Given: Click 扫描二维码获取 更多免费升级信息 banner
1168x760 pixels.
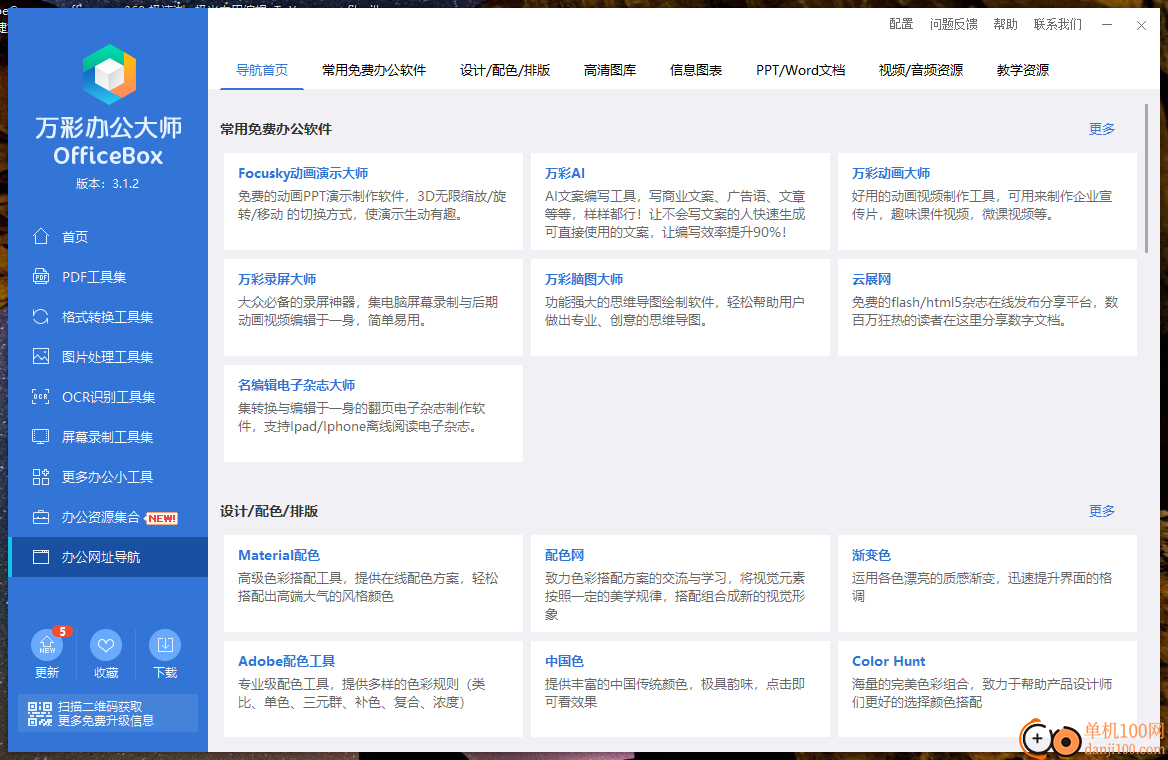Looking at the screenshot, I should [x=108, y=713].
